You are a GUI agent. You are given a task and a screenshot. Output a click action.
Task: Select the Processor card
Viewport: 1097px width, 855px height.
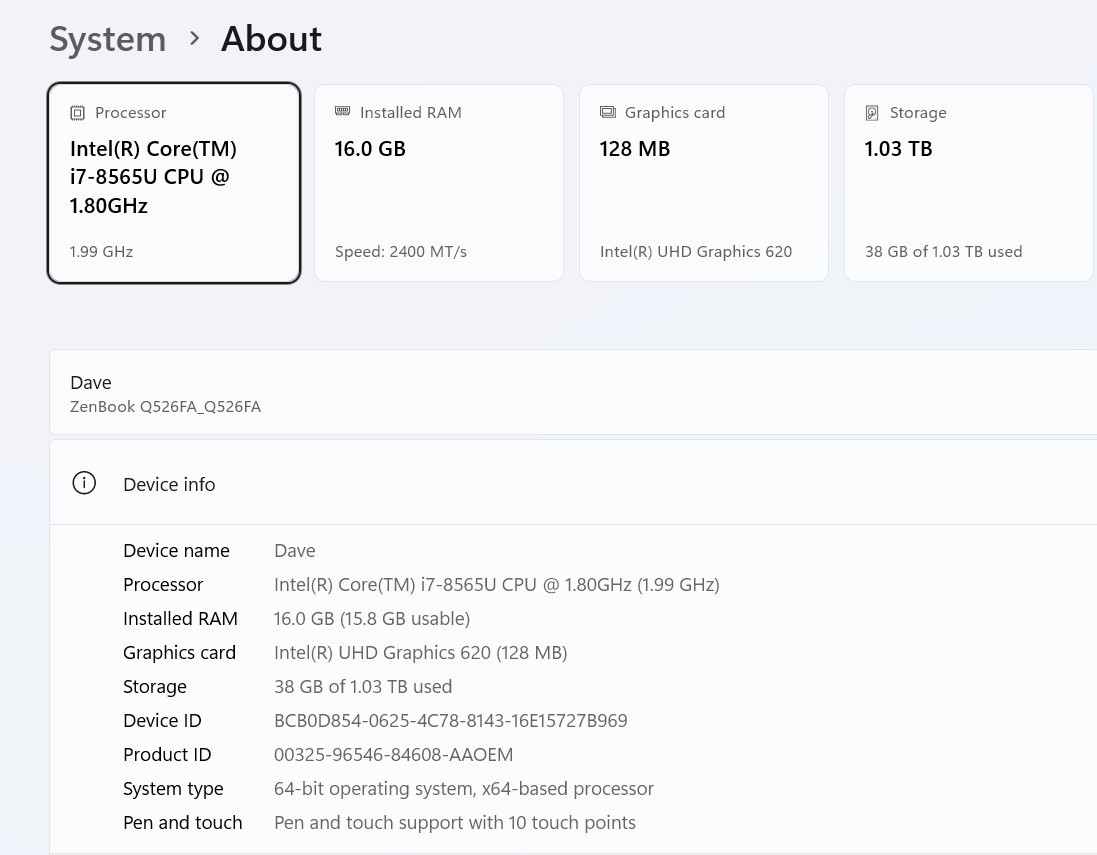point(174,183)
